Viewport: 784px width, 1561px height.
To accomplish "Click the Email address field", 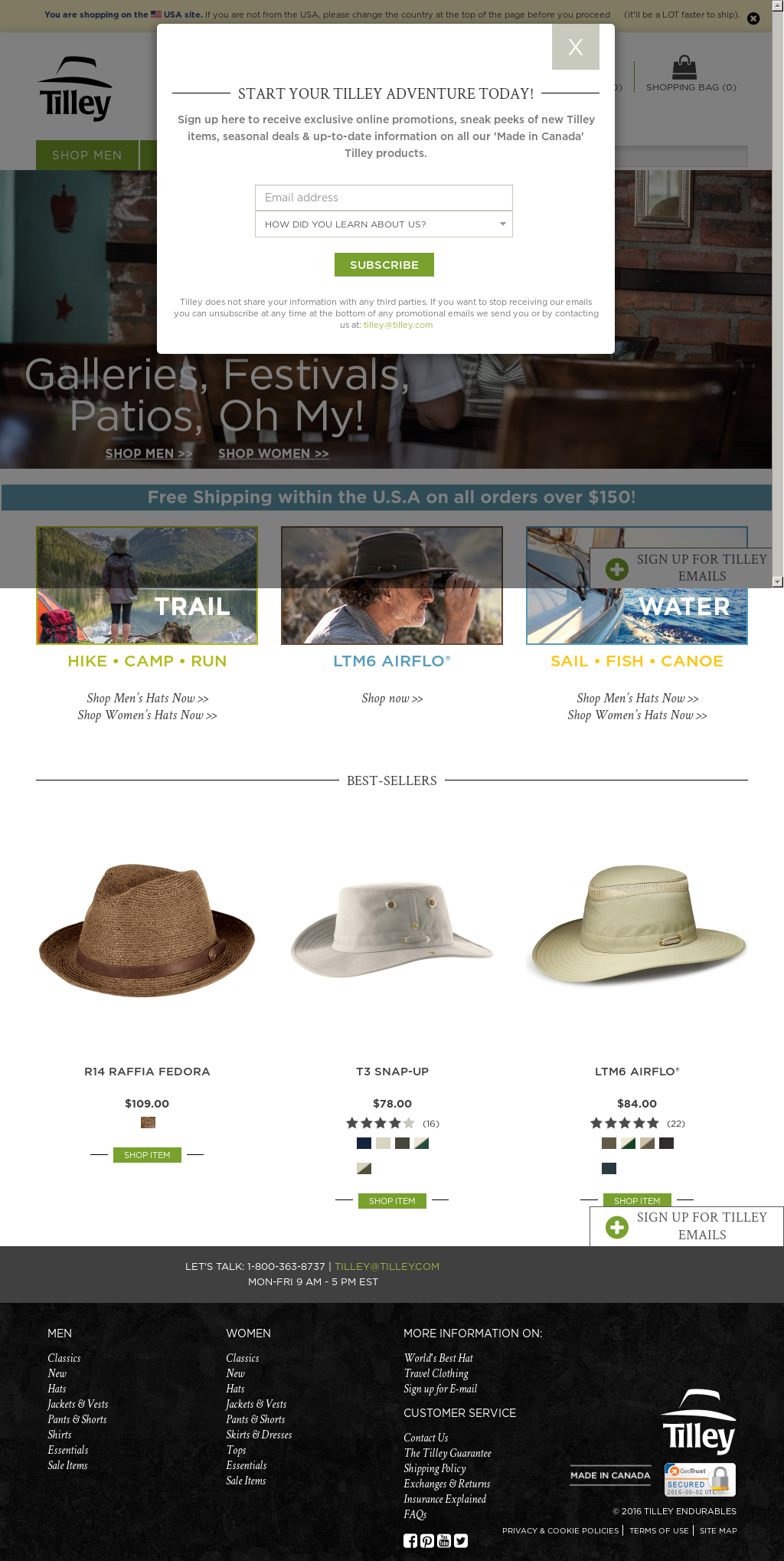I will [x=384, y=198].
